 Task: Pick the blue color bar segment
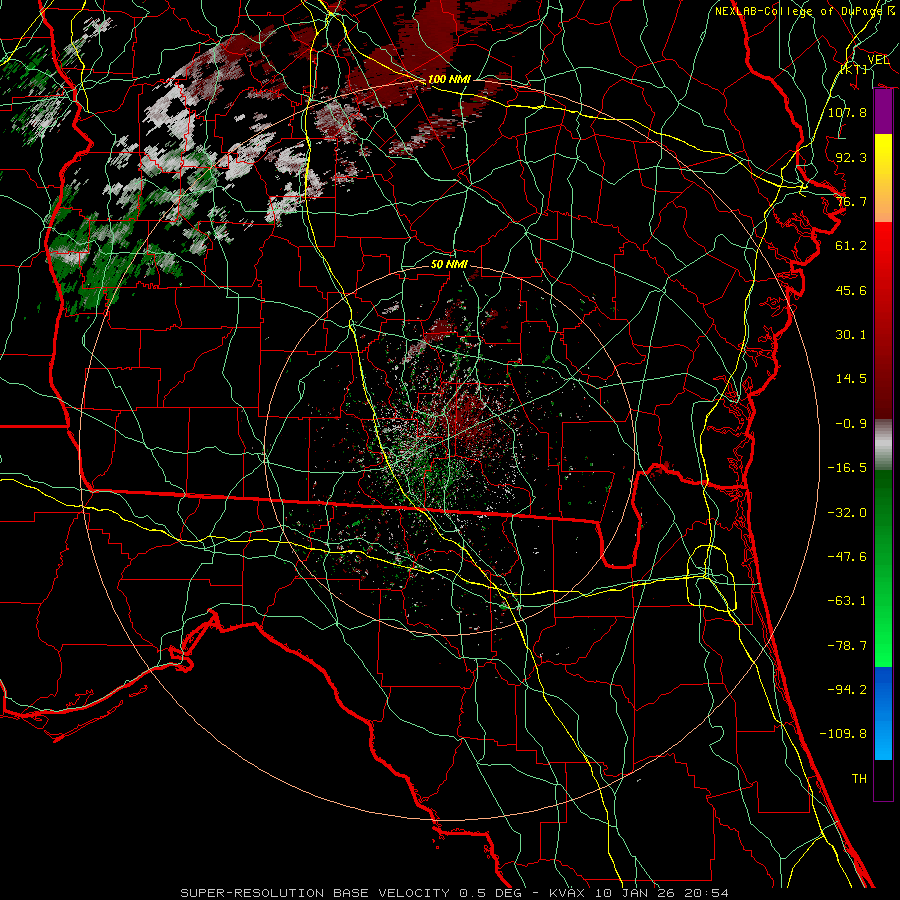click(x=883, y=713)
